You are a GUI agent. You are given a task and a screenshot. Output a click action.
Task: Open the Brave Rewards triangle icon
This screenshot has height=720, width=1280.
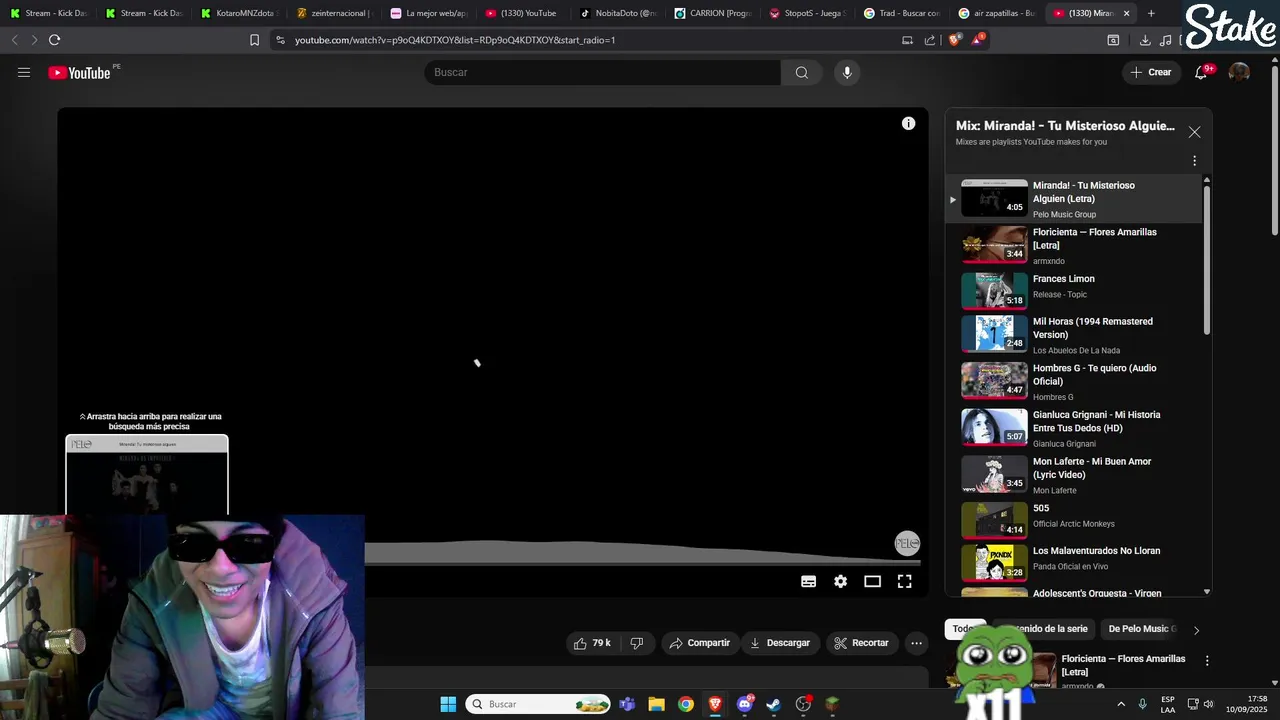coord(977,40)
